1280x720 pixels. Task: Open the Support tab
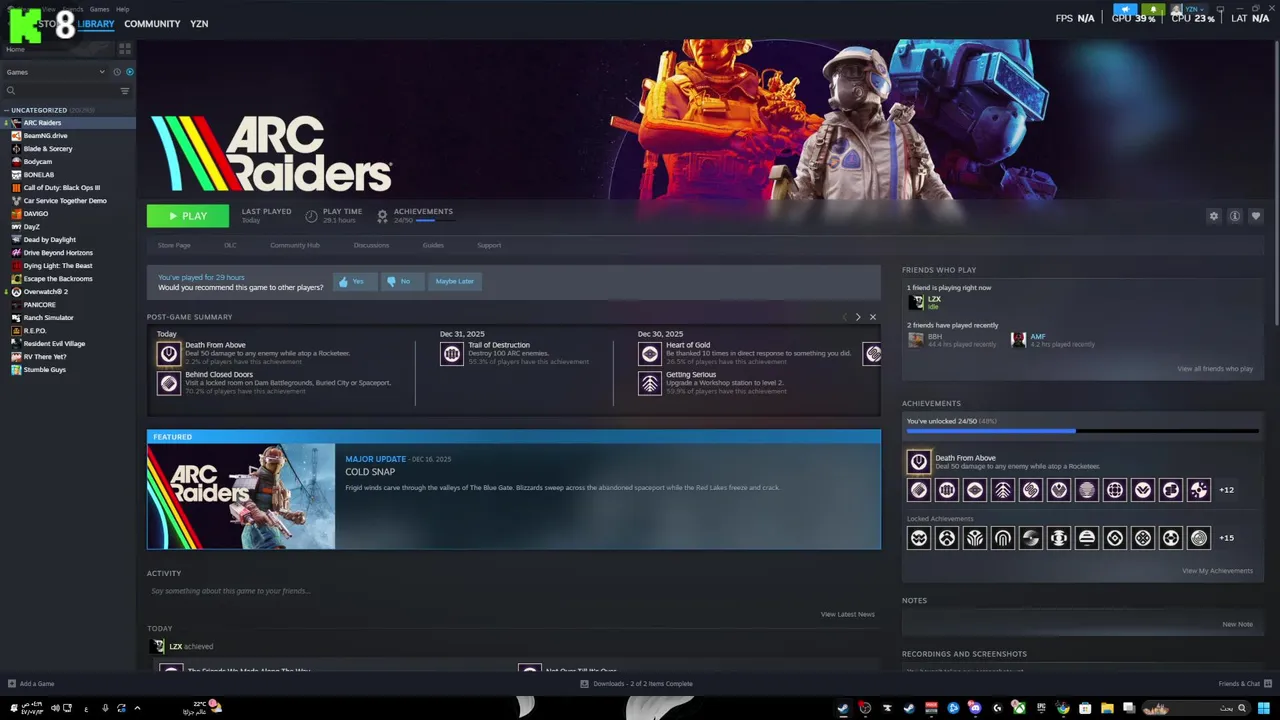tap(489, 245)
